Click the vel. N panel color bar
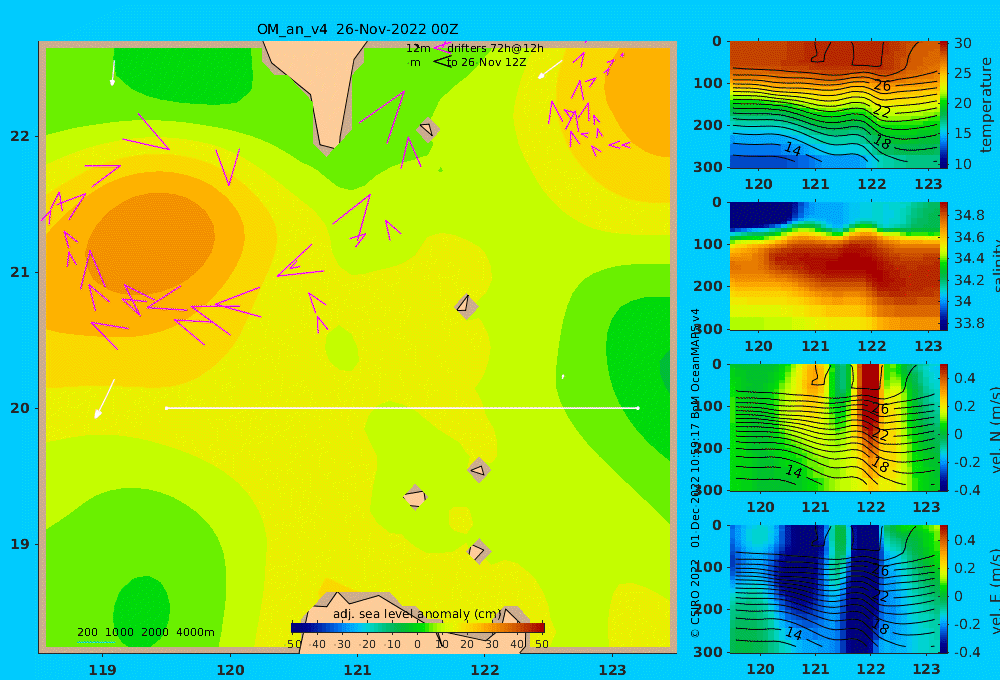Screen dimensions: 1000x680 coord(944,427)
